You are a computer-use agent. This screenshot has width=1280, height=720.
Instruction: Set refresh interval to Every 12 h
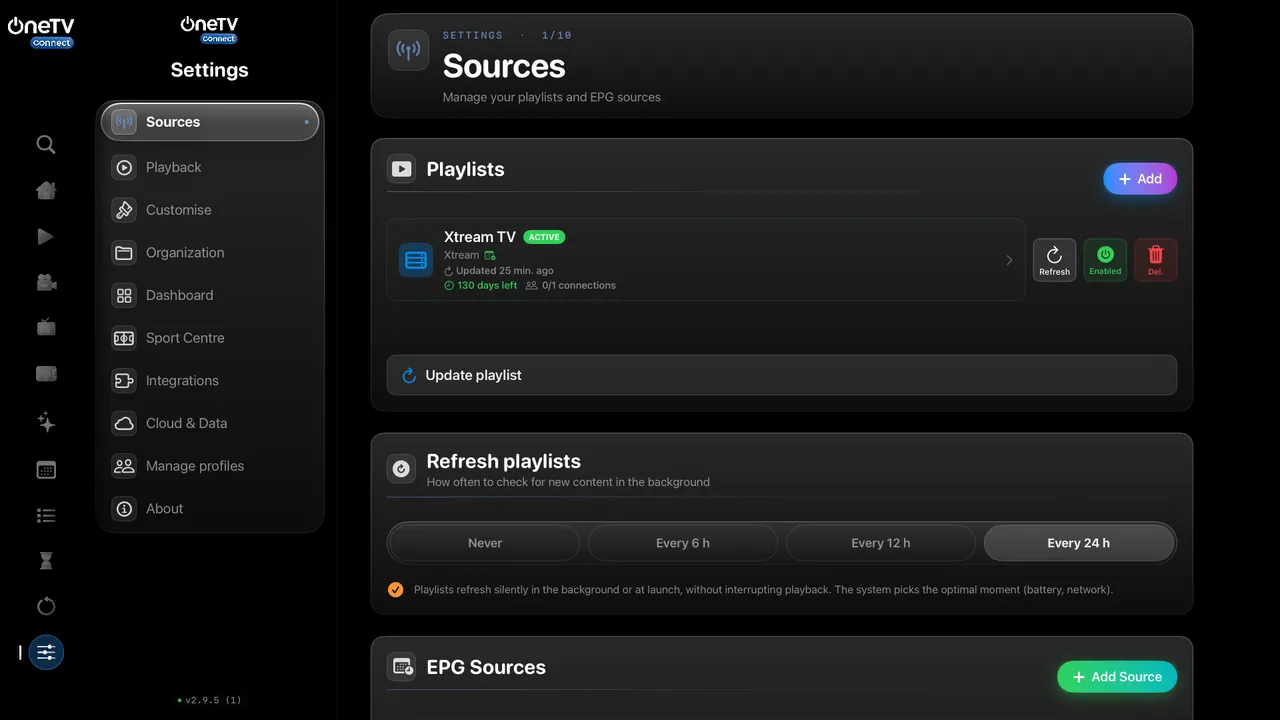pyautogui.click(x=881, y=543)
